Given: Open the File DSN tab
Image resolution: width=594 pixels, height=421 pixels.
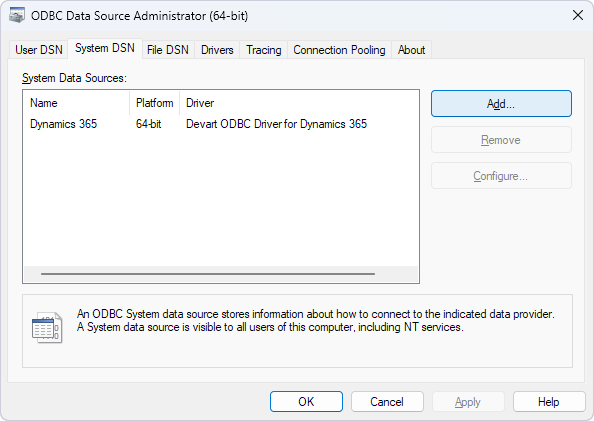Looking at the screenshot, I should 168,50.
